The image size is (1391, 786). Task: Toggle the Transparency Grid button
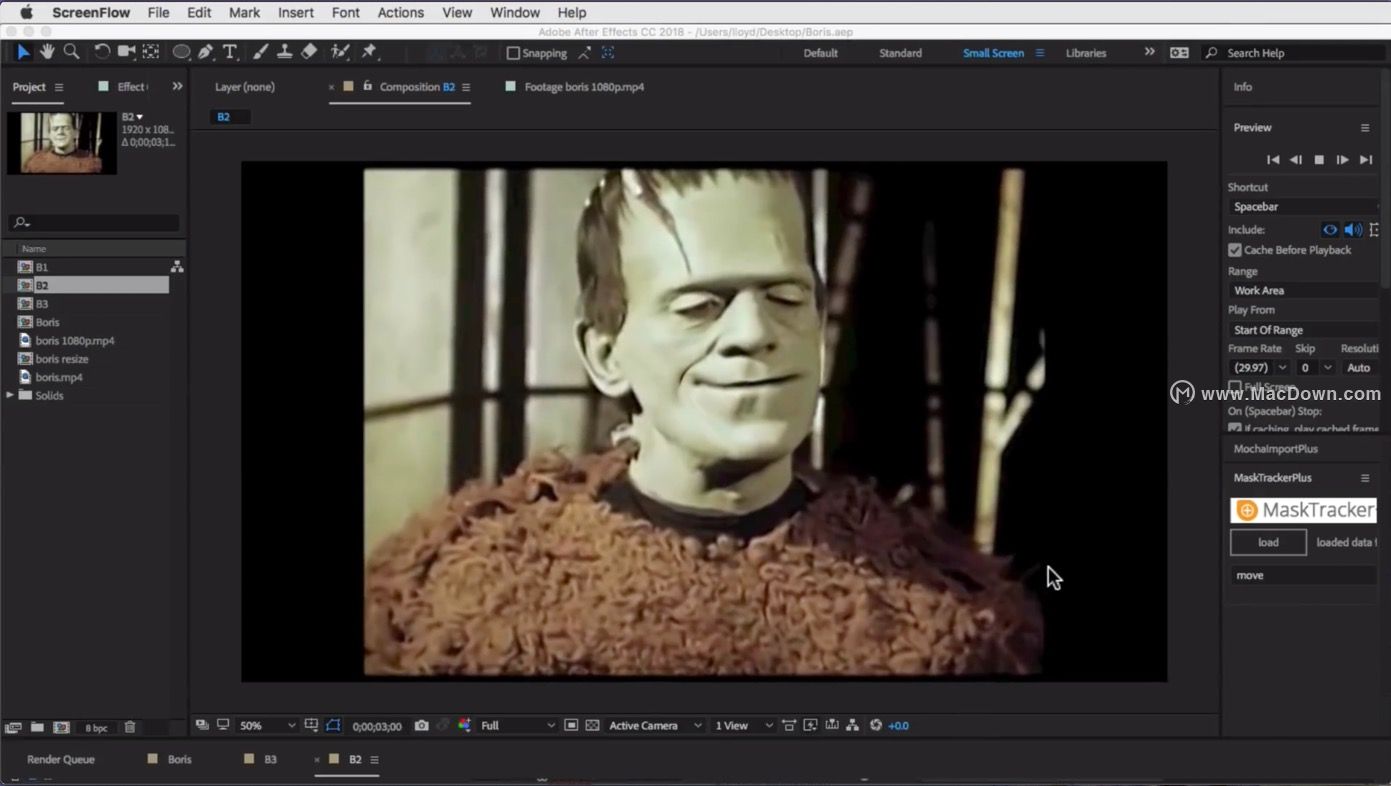click(x=592, y=725)
